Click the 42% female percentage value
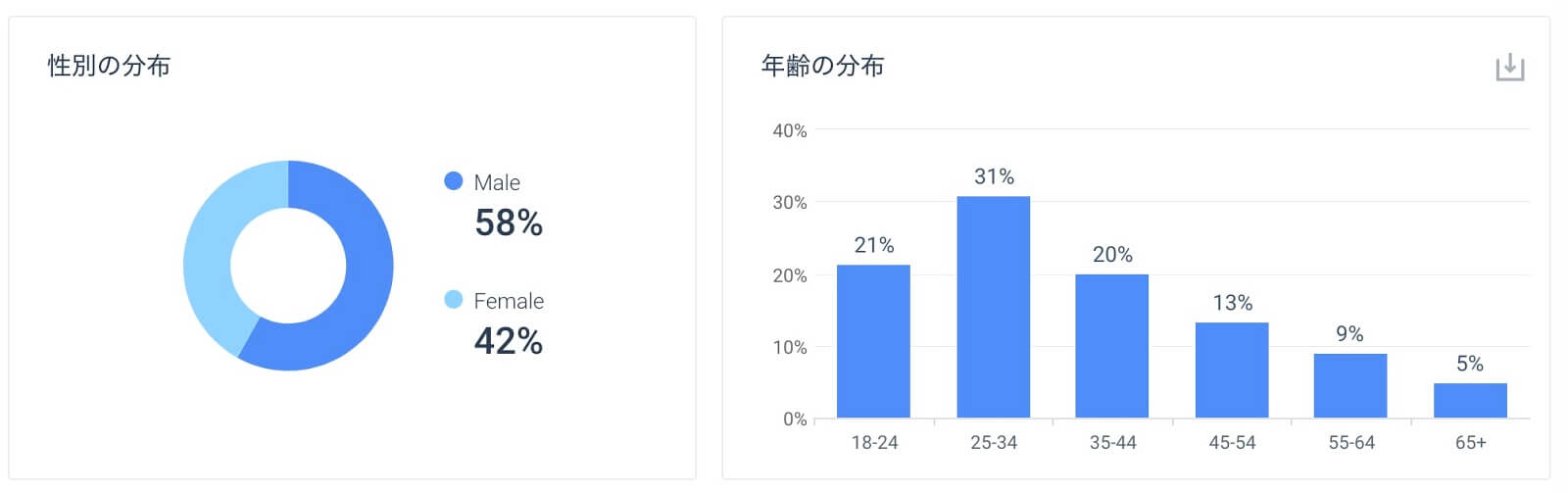Screen dimensions: 1568x494 coord(509,341)
